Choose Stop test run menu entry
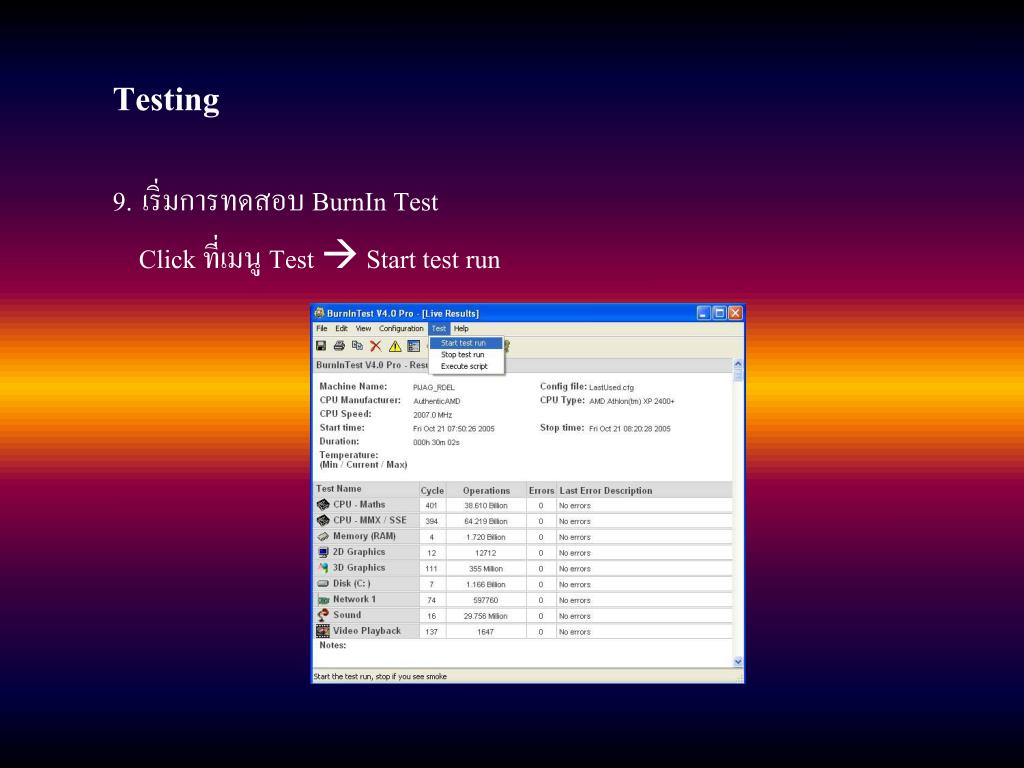1024x768 pixels. [x=463, y=355]
